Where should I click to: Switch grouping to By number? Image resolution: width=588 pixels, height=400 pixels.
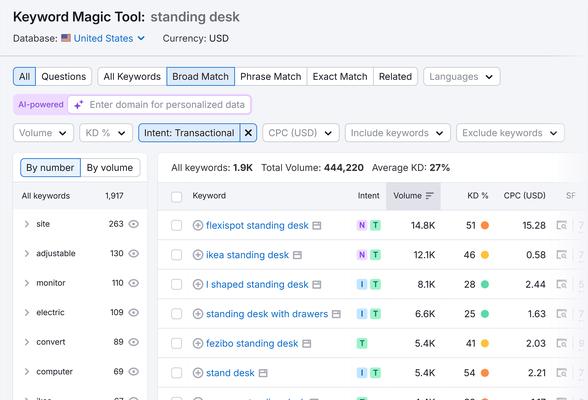50,168
